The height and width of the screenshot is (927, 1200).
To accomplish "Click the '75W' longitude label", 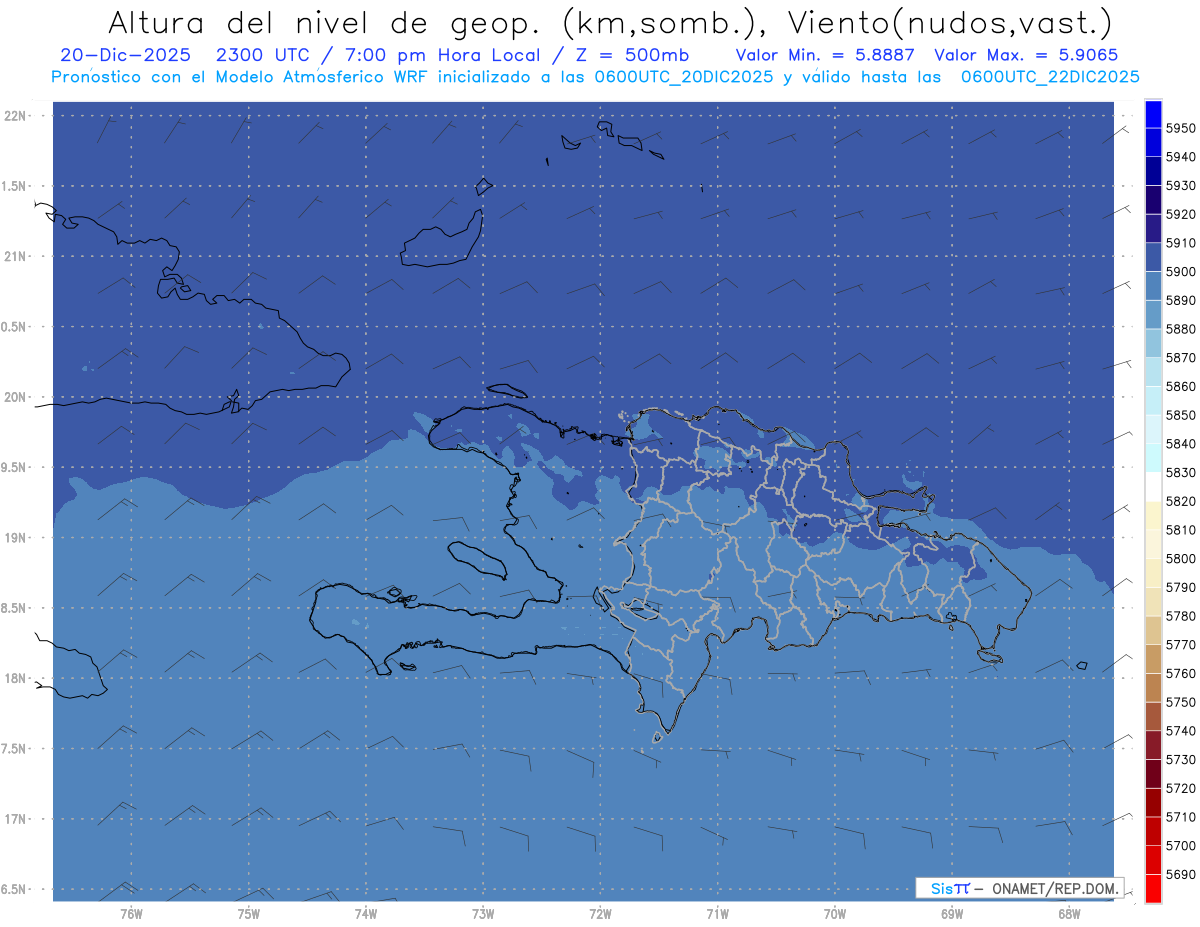I will [249, 913].
